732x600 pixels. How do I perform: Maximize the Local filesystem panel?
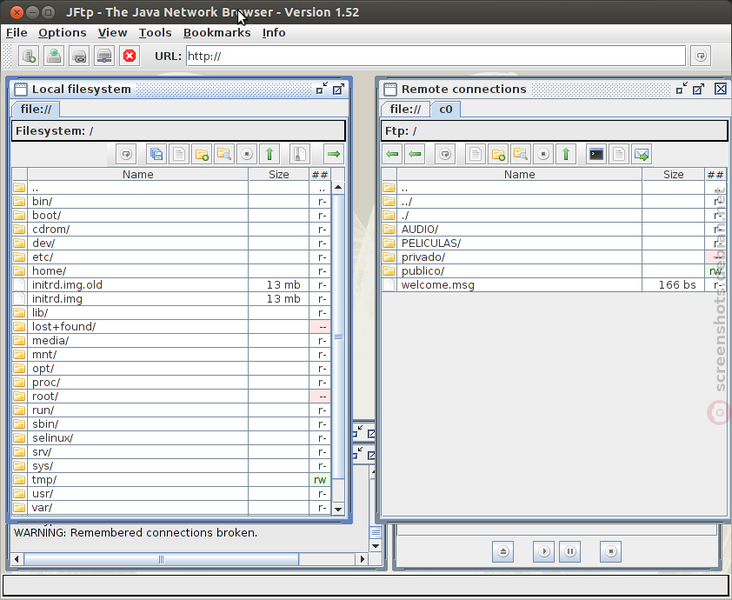[338, 89]
